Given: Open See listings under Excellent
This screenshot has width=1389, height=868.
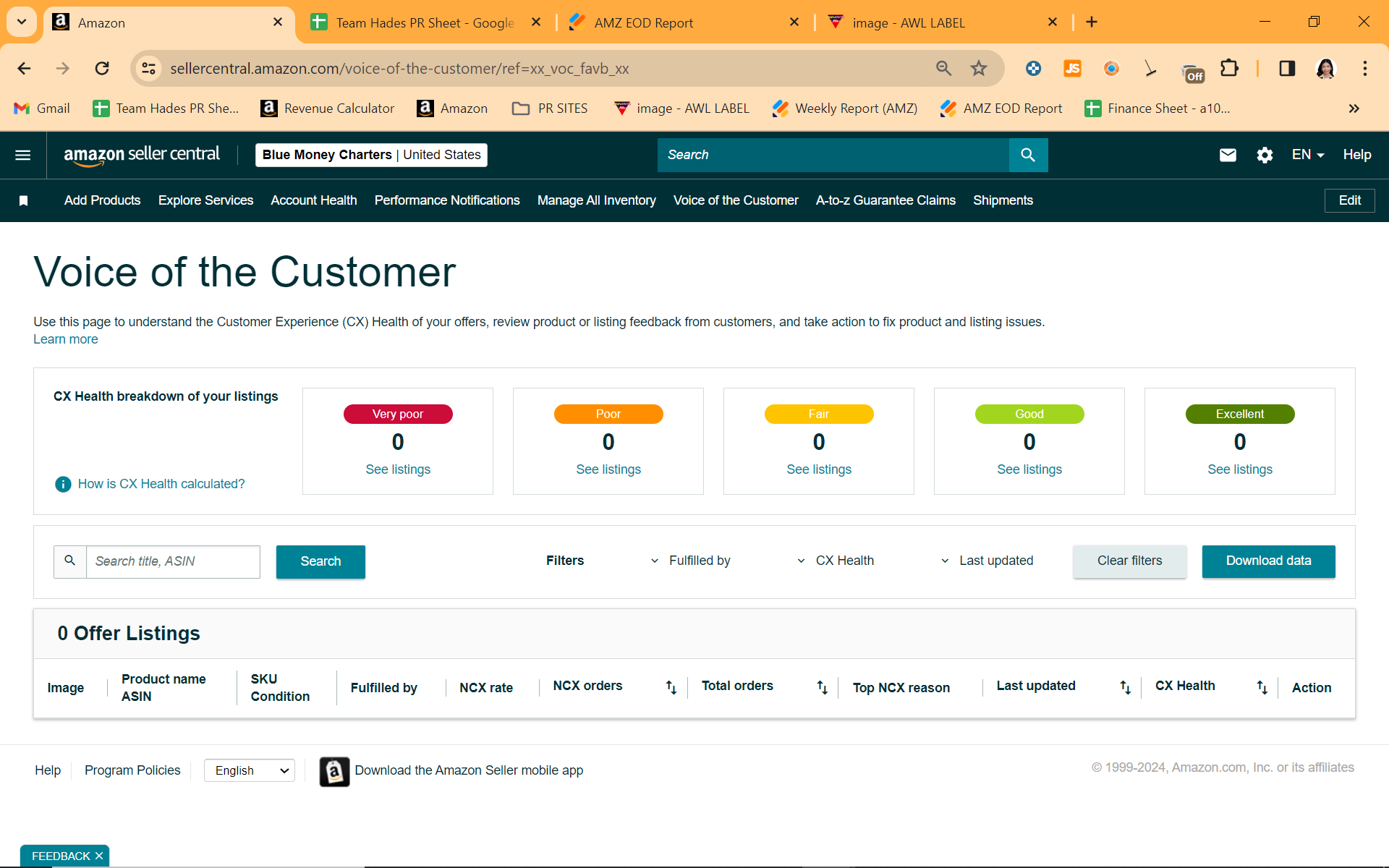Looking at the screenshot, I should tap(1240, 469).
